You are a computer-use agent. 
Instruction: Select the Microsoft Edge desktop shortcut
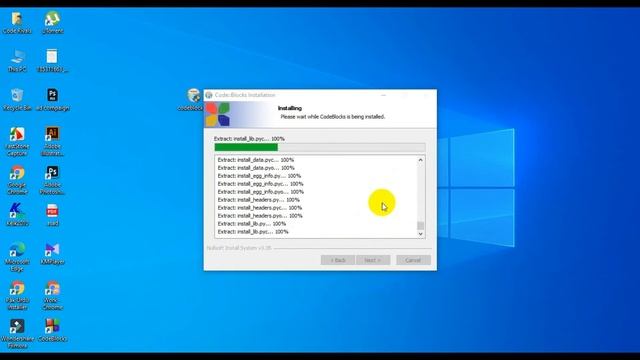[x=17, y=257]
